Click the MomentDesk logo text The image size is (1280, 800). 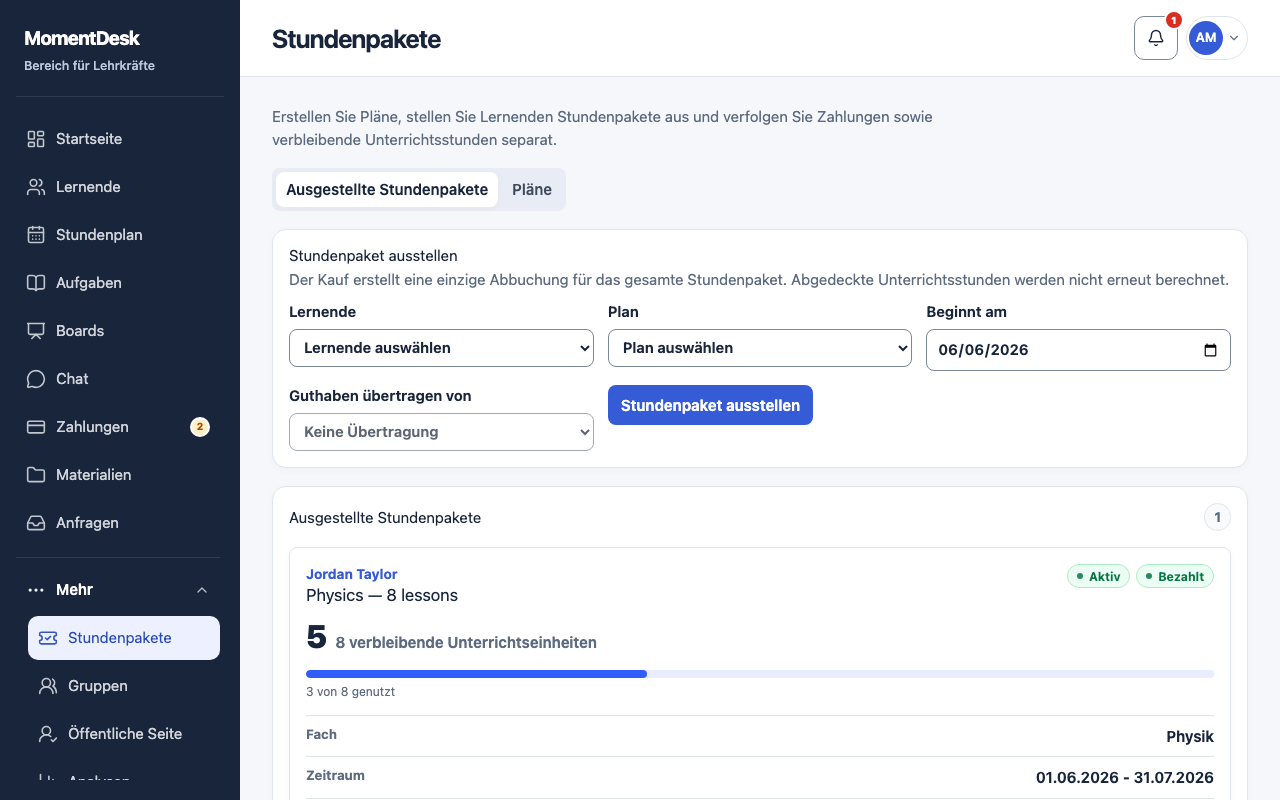82,39
